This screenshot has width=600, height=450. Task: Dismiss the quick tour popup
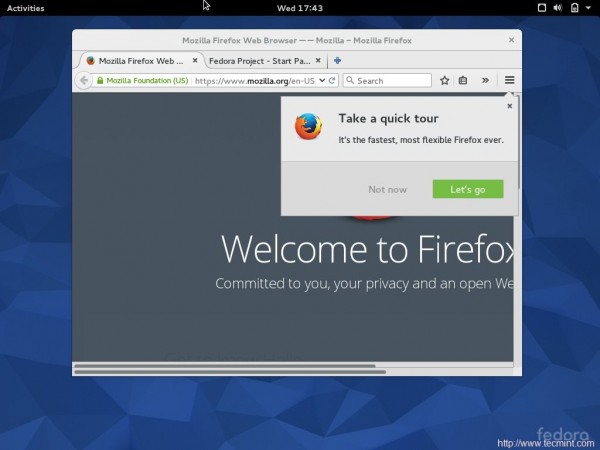coord(509,106)
